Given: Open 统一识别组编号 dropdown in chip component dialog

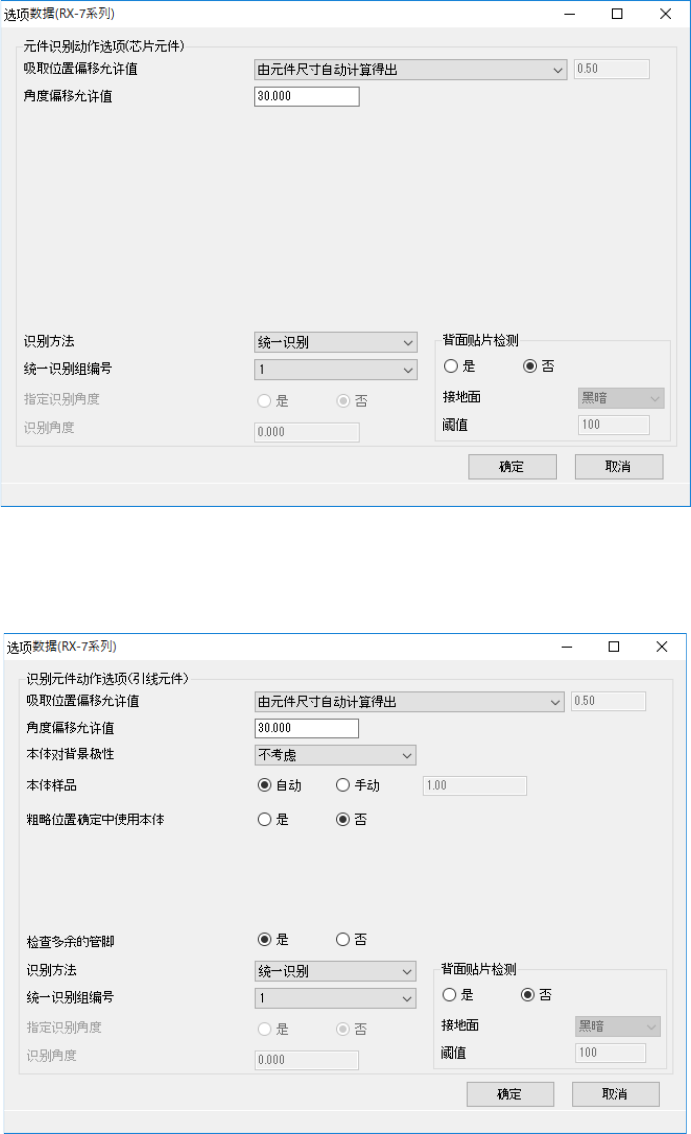Looking at the screenshot, I should pos(336,370).
